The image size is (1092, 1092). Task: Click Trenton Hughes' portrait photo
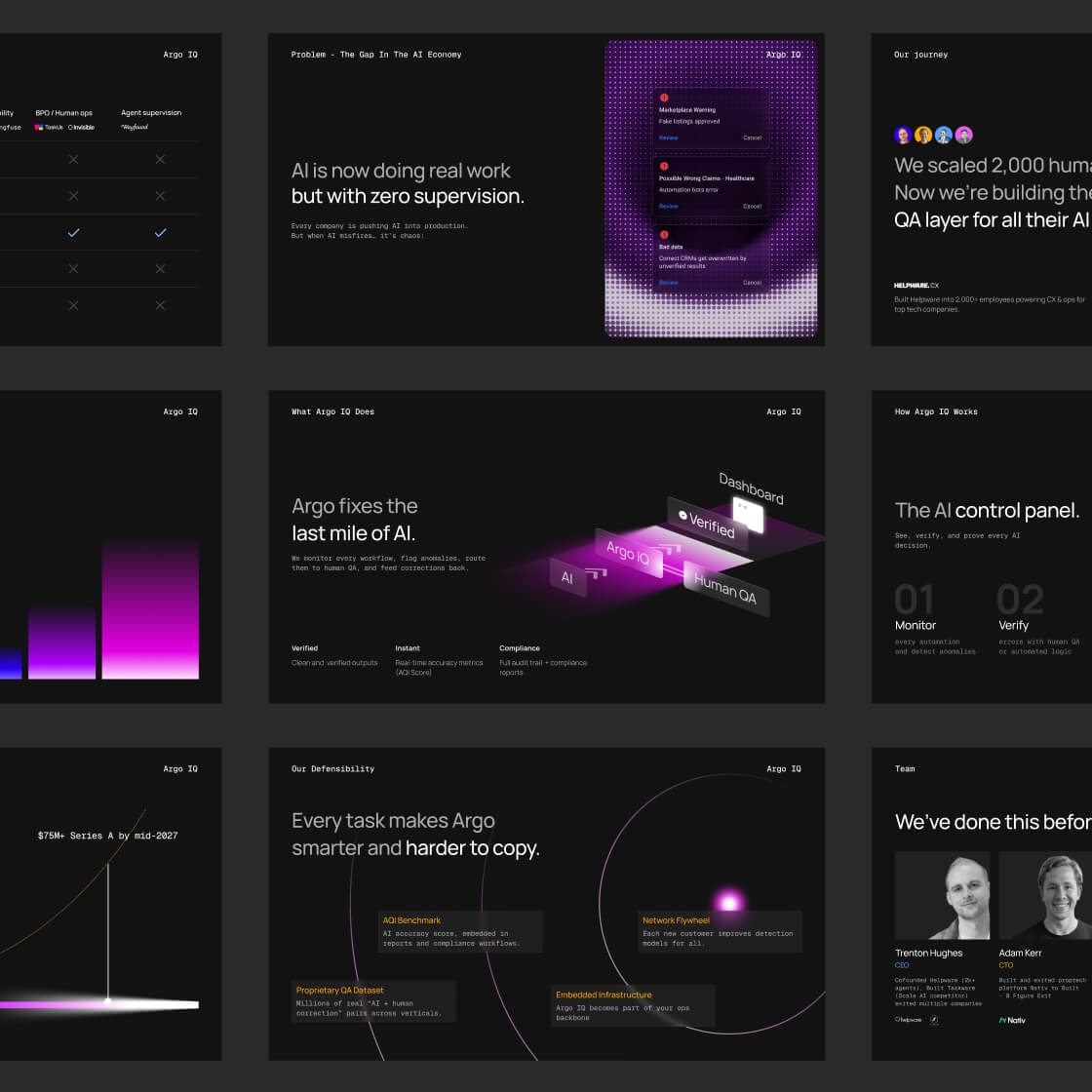pos(942,896)
